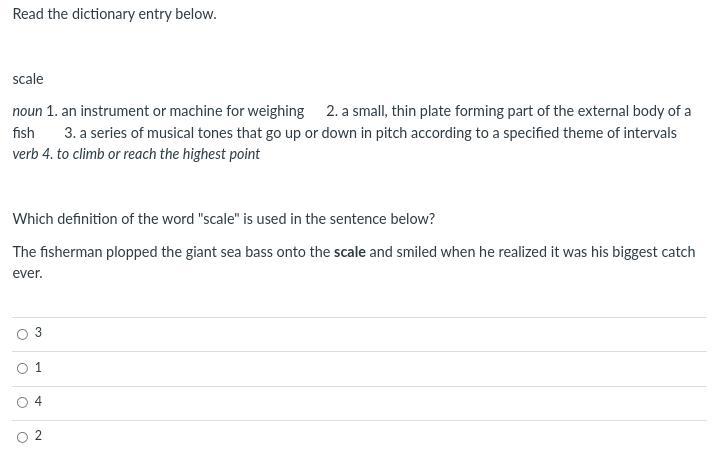Click the word "fisherman" in the sentence
This screenshot has width=721, height=464.
(71, 252)
